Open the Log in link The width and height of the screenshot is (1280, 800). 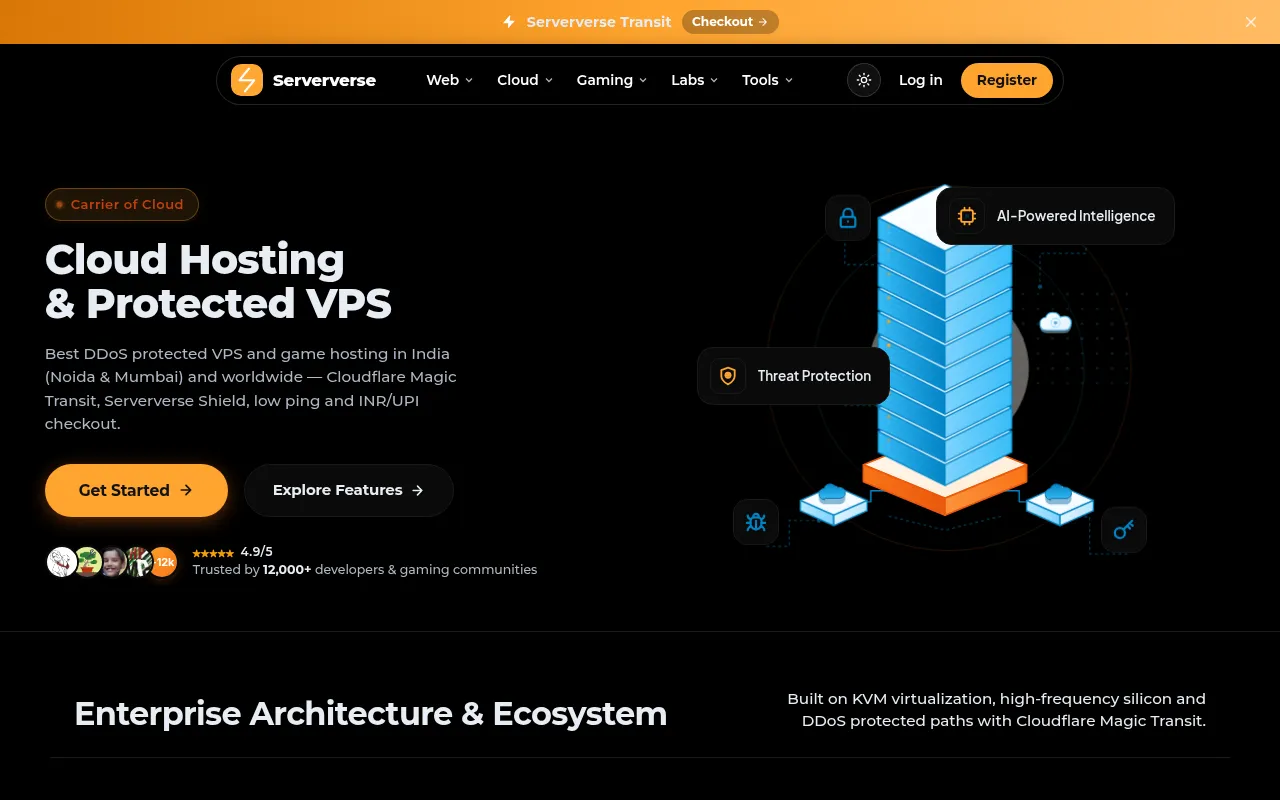pos(920,80)
